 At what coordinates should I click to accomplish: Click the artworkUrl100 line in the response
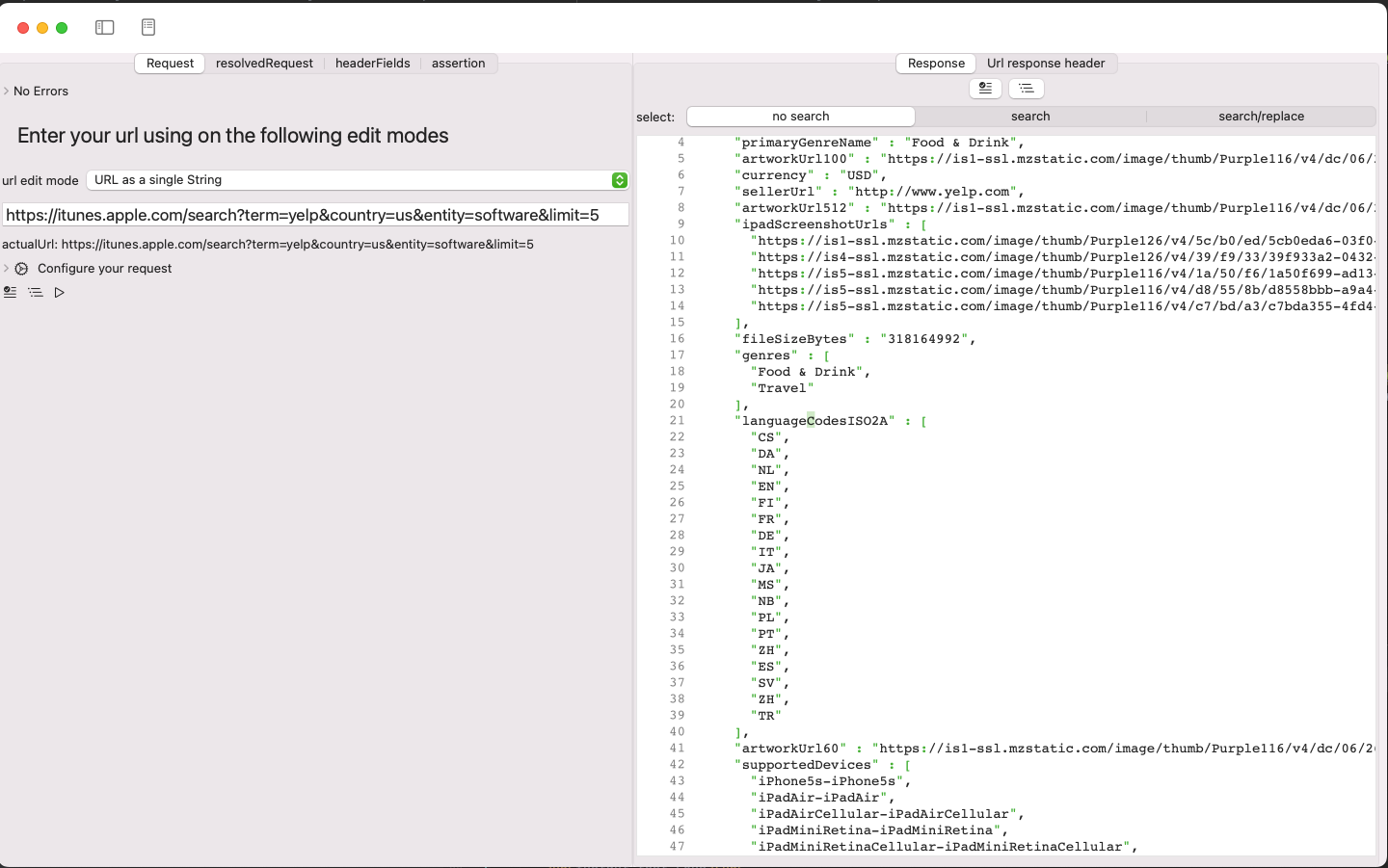click(1055, 159)
